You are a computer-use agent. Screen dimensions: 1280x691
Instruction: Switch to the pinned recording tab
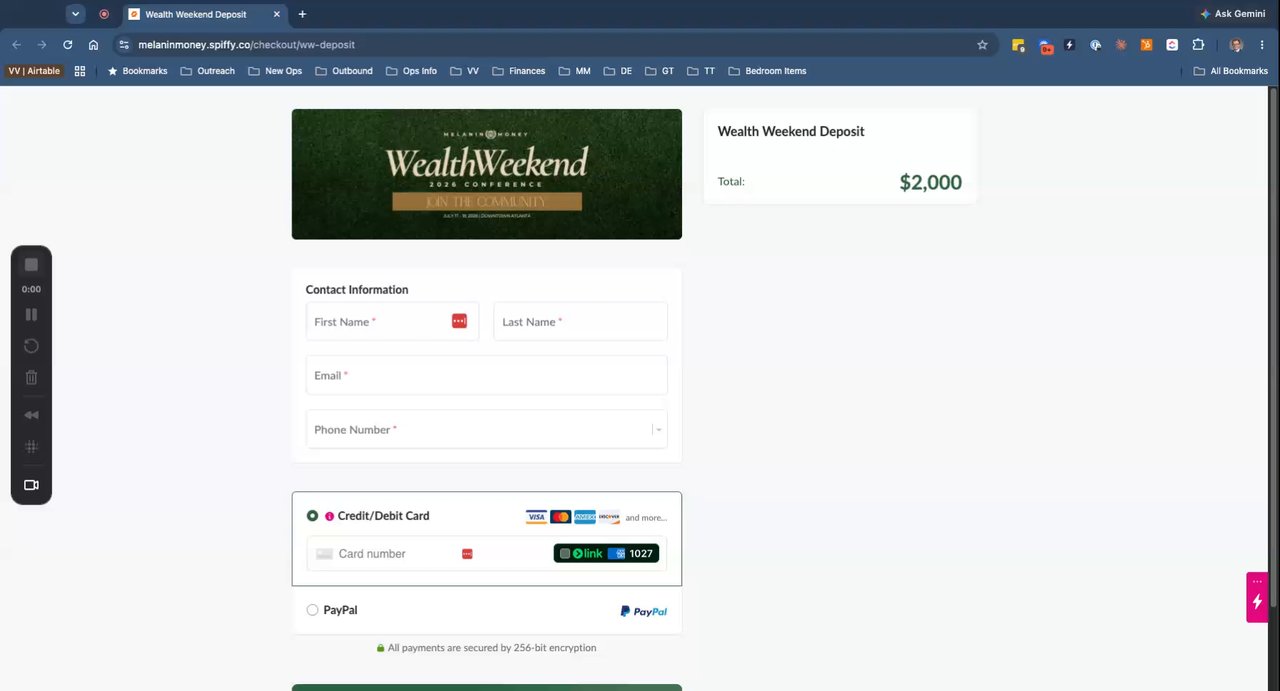pos(104,14)
